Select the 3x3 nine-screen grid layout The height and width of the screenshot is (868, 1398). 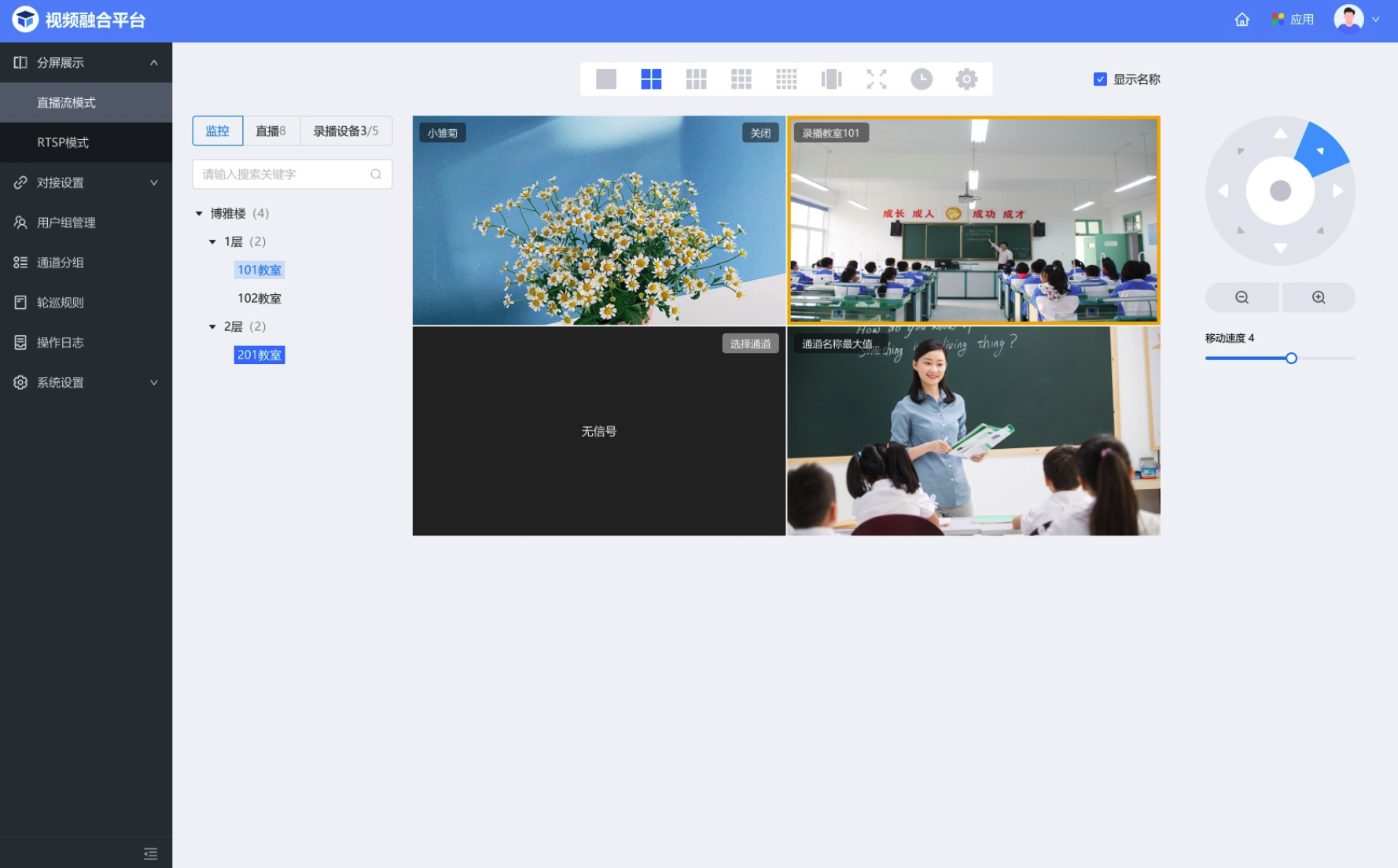(696, 79)
